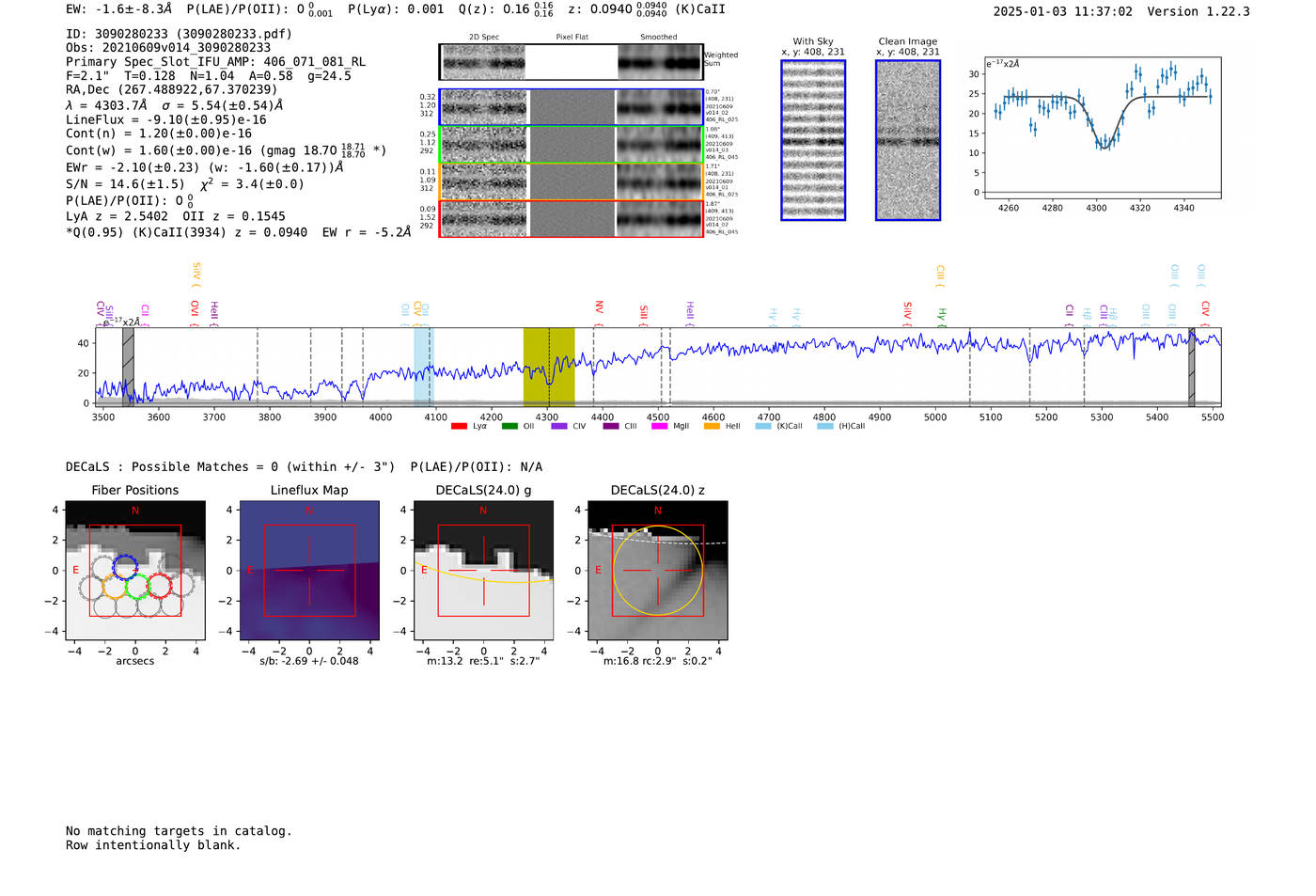Click the 2D Spec column header

point(484,38)
